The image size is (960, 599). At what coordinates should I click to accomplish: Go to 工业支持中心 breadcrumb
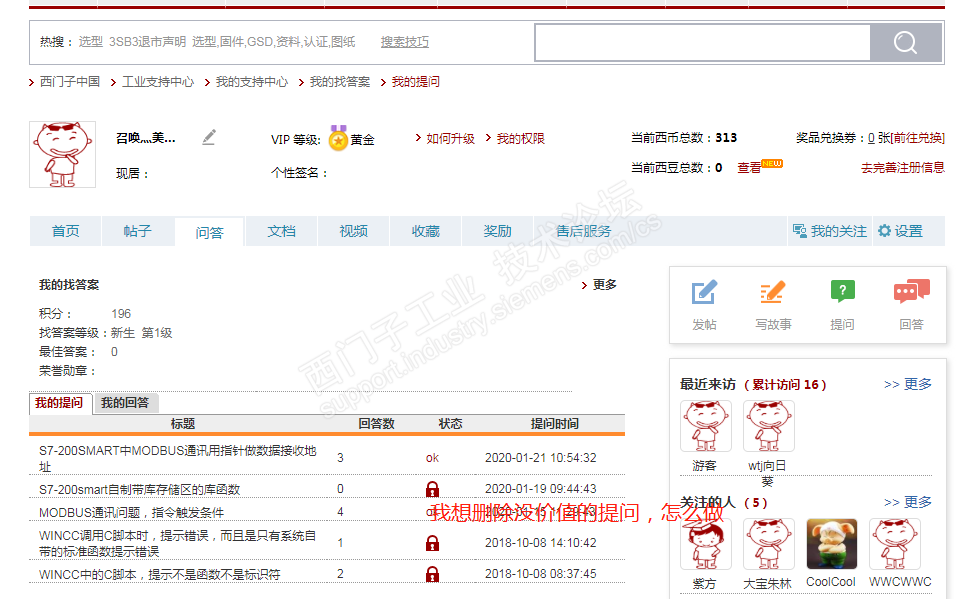point(158,81)
